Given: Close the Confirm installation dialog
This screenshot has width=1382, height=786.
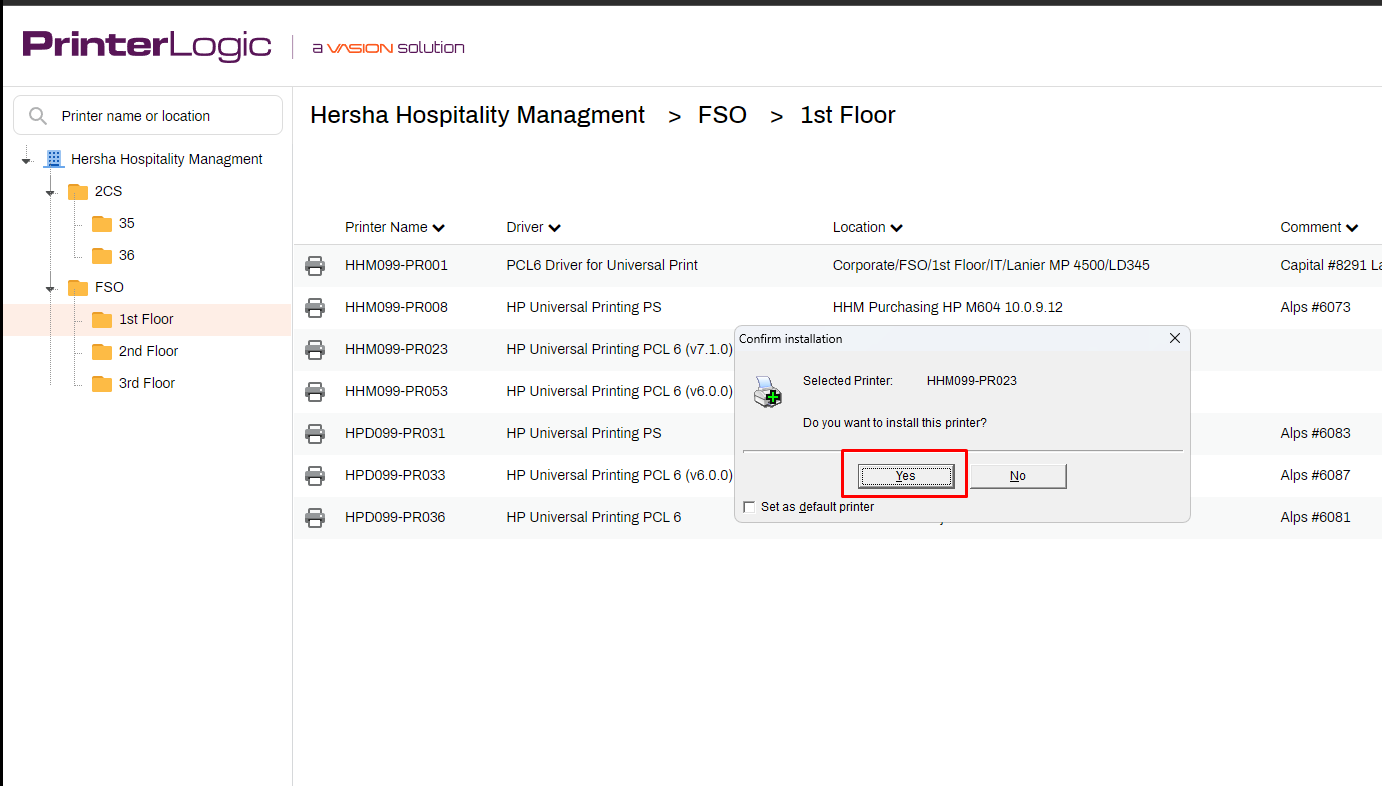Looking at the screenshot, I should pos(1175,338).
